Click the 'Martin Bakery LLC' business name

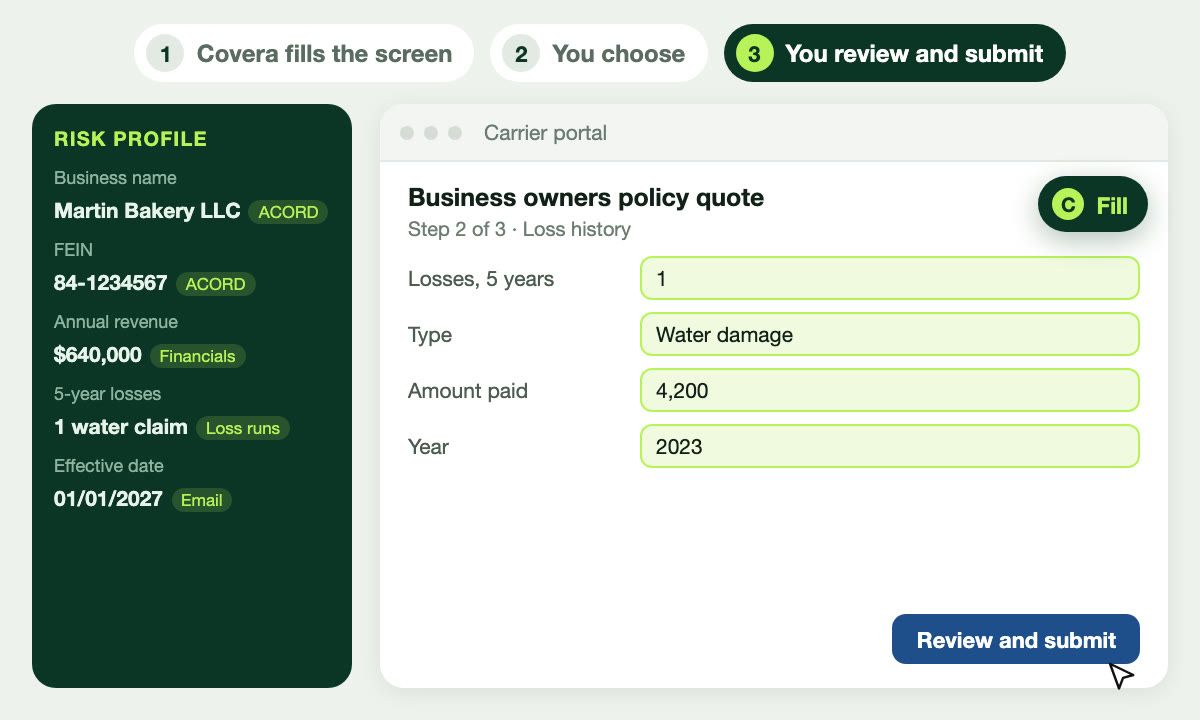click(x=147, y=211)
